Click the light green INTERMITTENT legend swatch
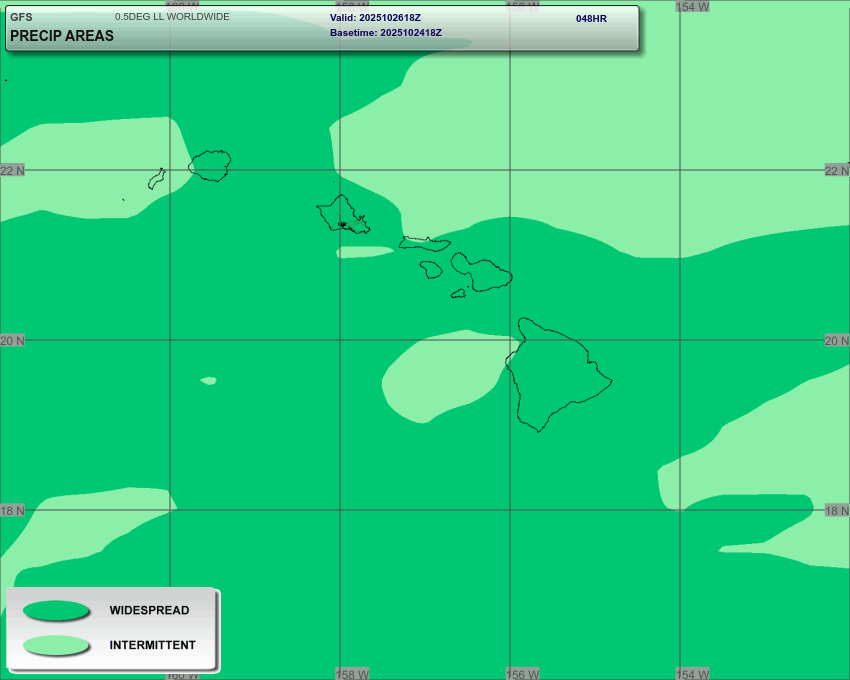The image size is (850, 680). 56,645
